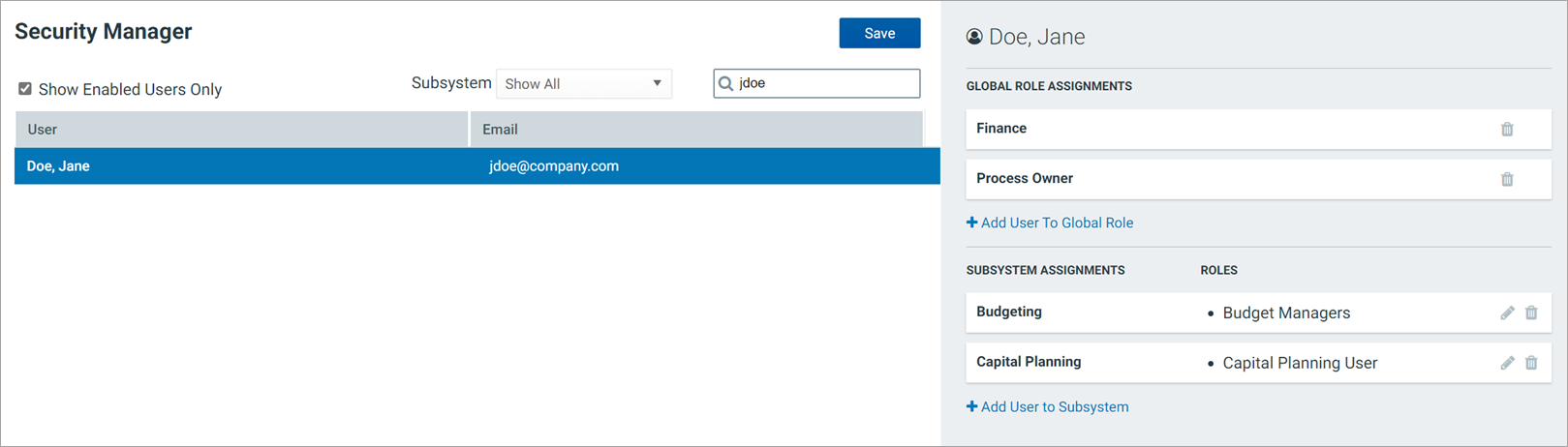Delete the Finance global role assignment
This screenshot has width=1568, height=447.
click(1507, 130)
